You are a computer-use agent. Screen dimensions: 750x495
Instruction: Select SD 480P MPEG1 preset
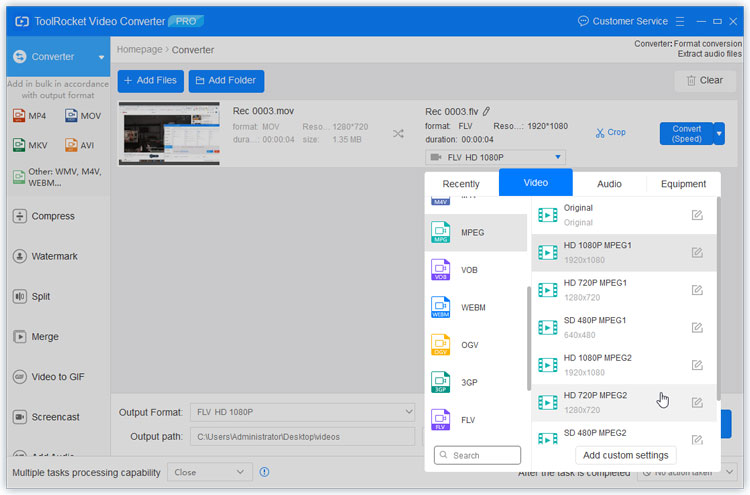624,328
